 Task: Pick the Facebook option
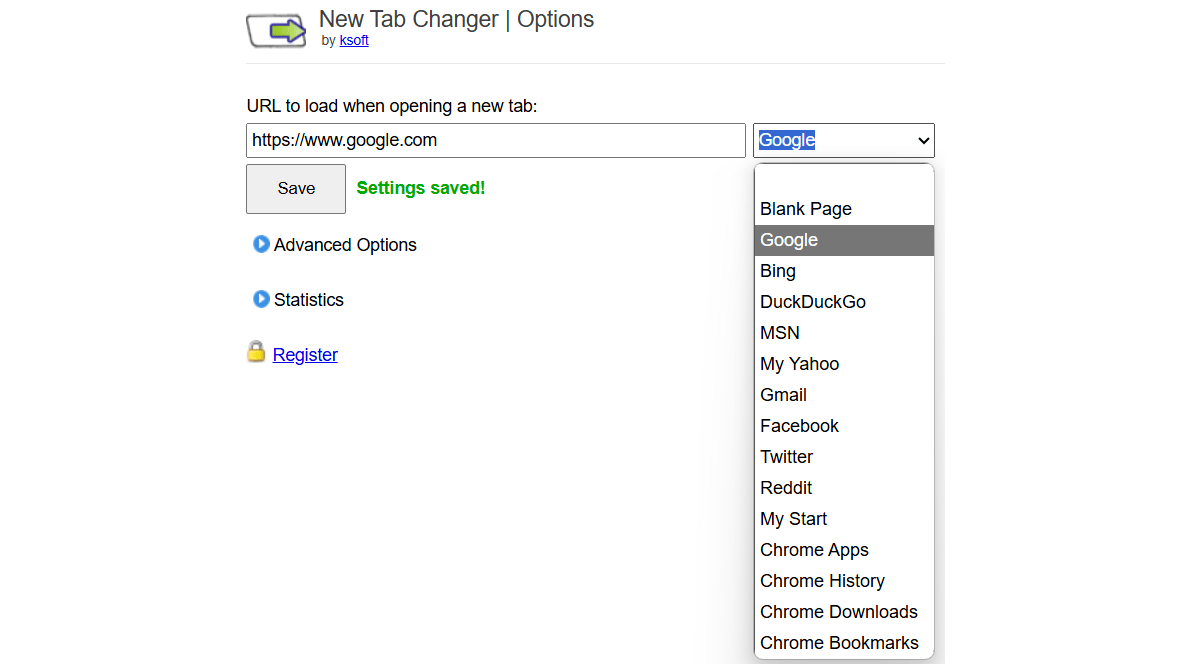[x=800, y=426]
